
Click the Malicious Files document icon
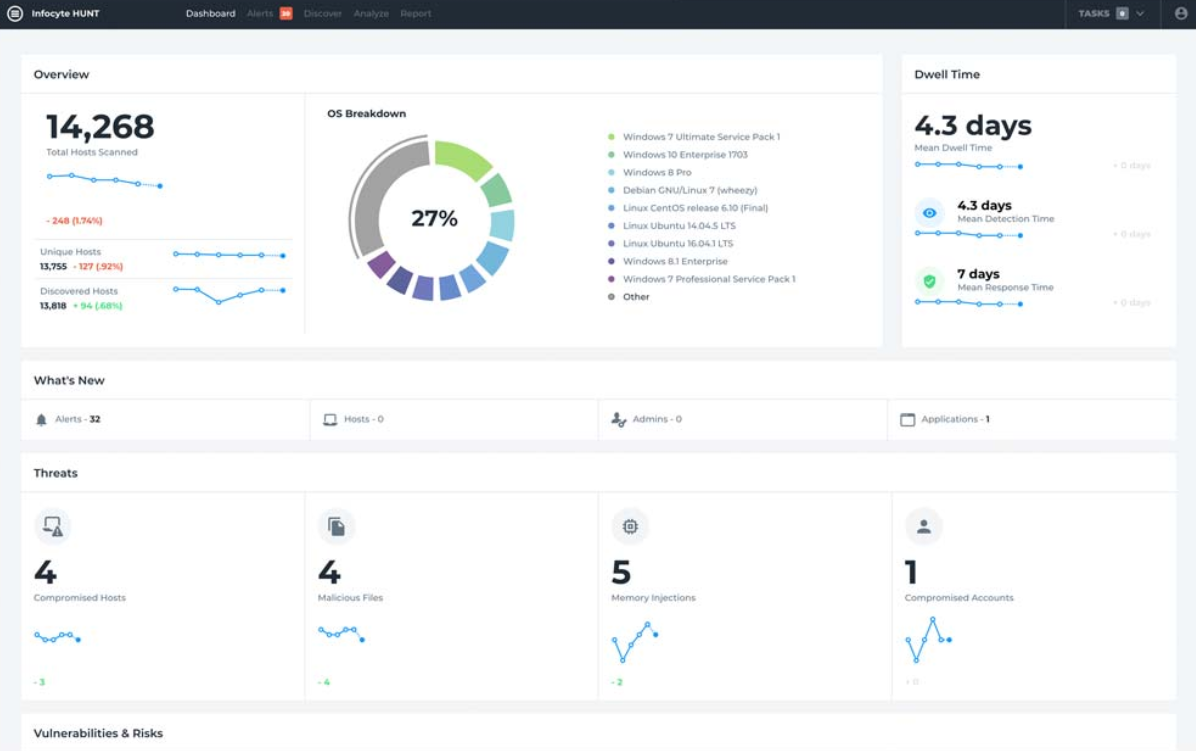[336, 526]
